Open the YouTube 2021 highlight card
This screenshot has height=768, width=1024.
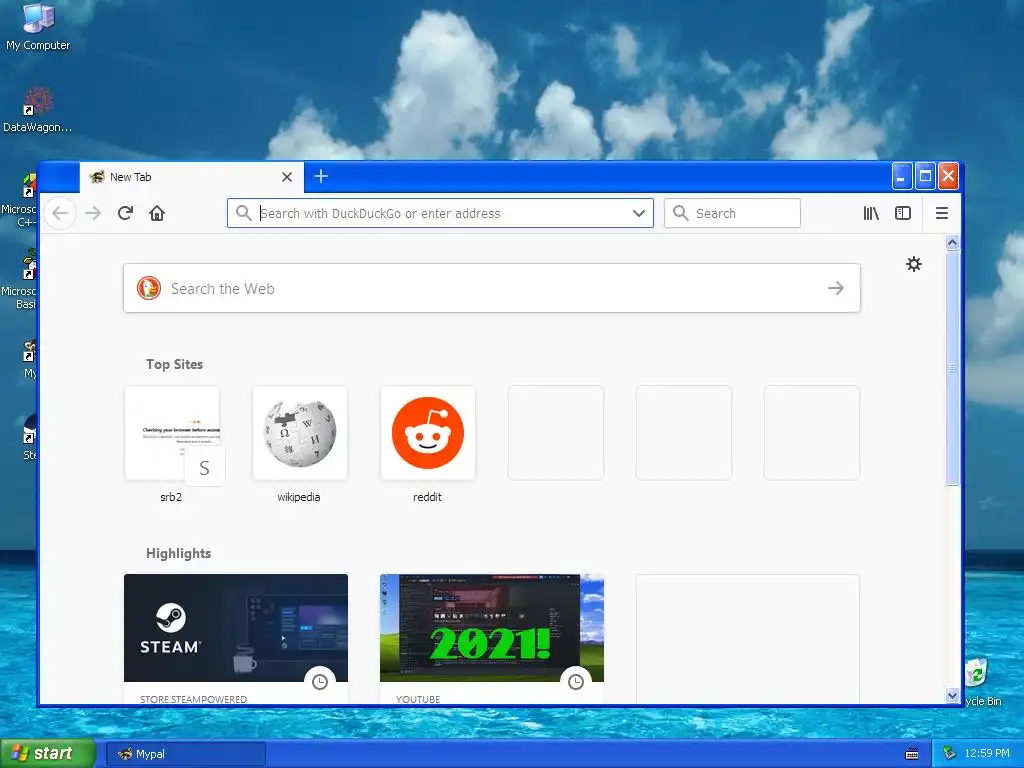coord(492,639)
